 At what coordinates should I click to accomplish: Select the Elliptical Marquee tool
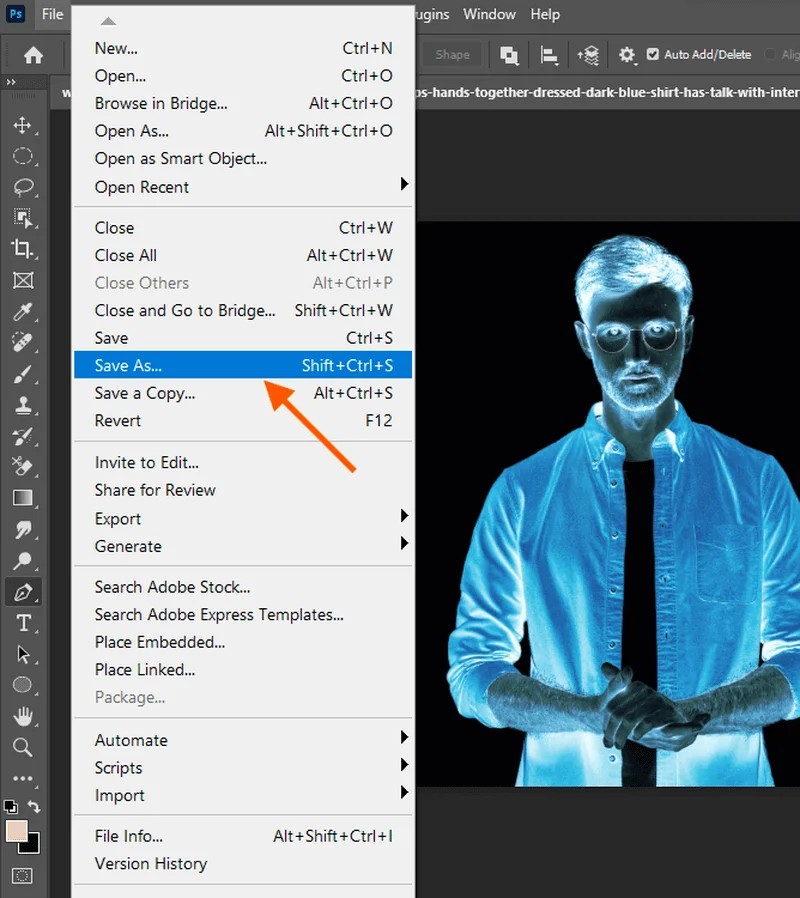(x=23, y=156)
